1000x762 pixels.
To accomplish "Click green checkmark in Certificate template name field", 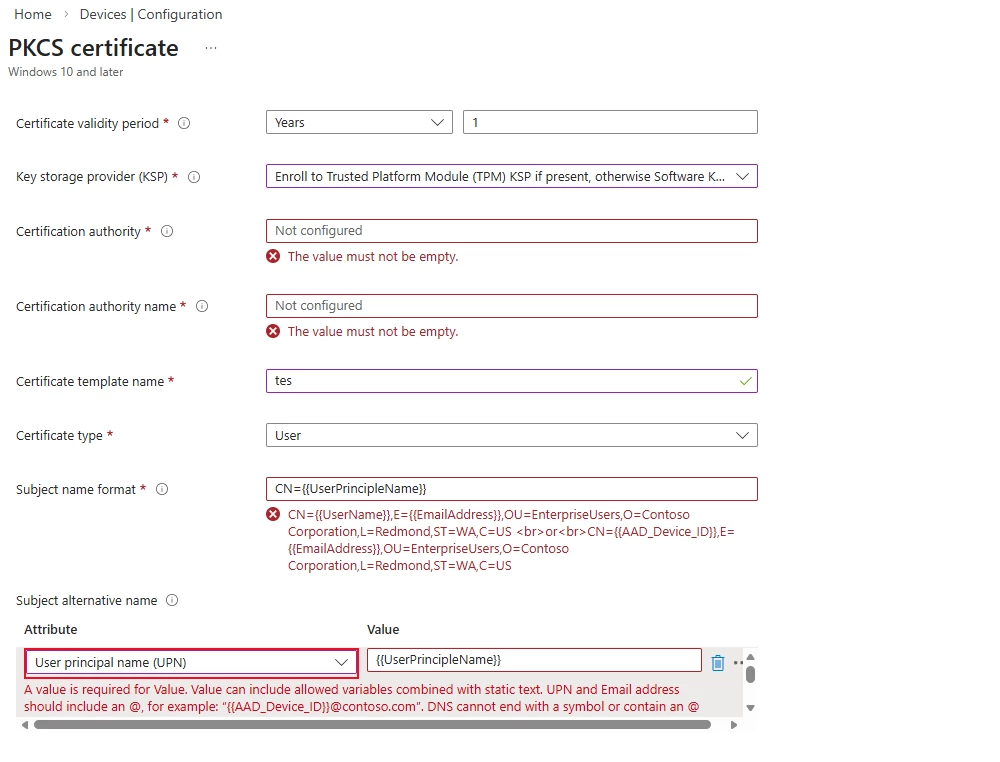I will (x=745, y=381).
